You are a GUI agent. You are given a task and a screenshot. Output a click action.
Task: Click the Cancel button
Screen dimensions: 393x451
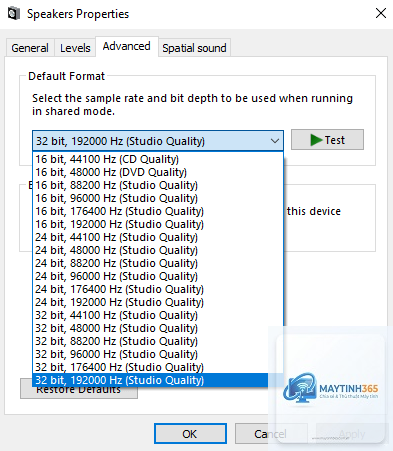(x=271, y=434)
